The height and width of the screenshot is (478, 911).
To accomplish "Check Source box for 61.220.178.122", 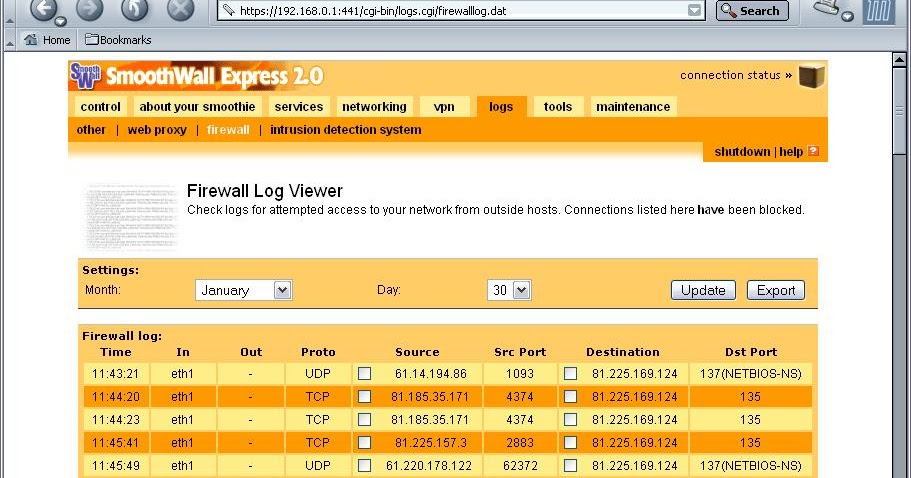I will click(364, 465).
